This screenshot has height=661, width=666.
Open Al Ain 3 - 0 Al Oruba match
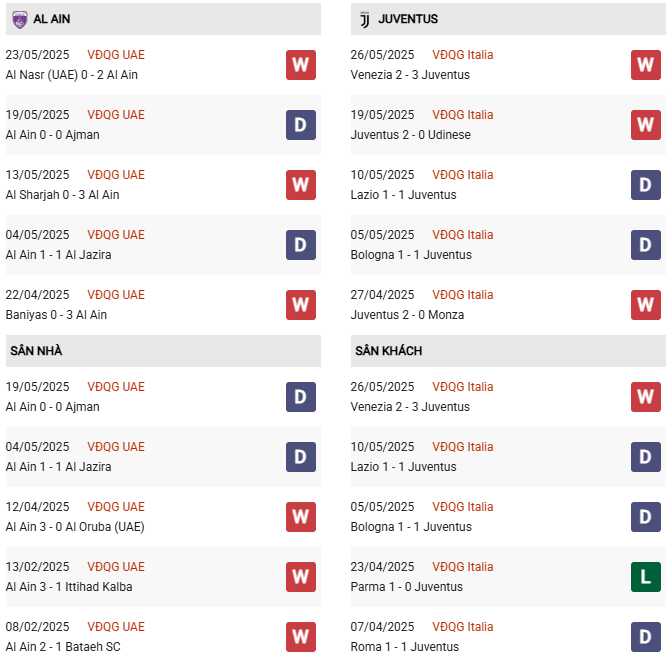75,527
